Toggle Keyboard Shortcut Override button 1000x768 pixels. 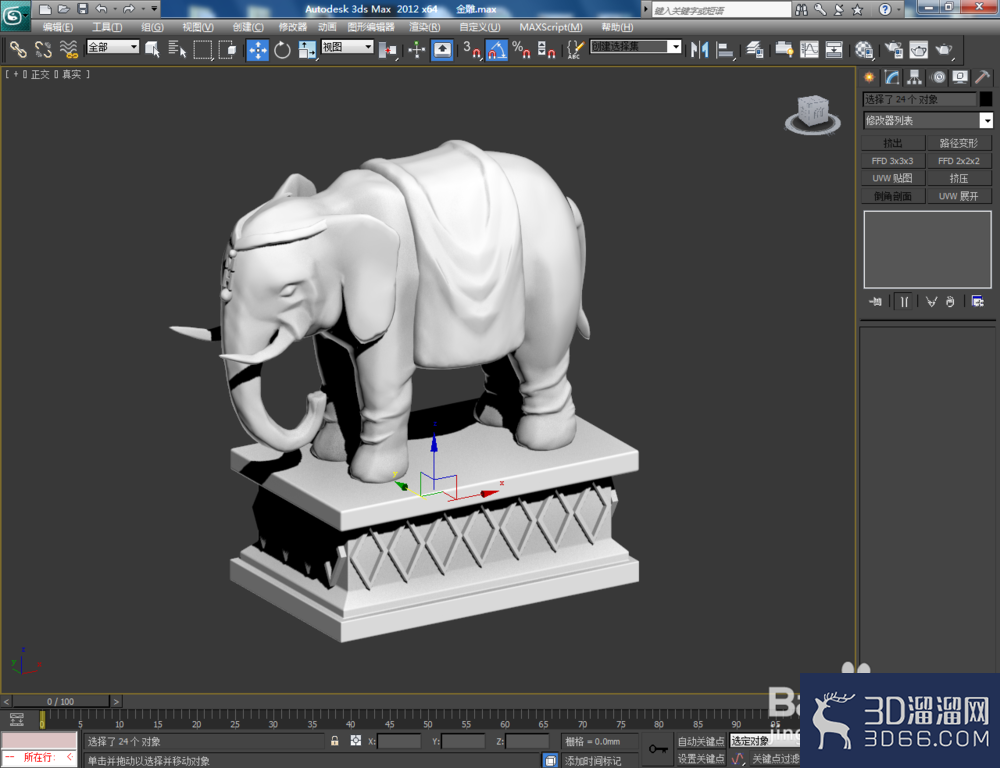[442, 50]
